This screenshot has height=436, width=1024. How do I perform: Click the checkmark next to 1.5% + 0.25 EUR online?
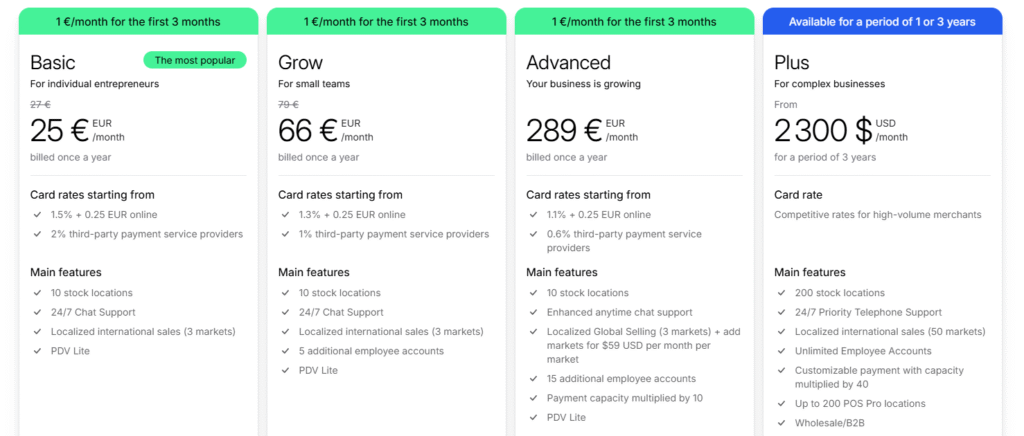point(37,215)
